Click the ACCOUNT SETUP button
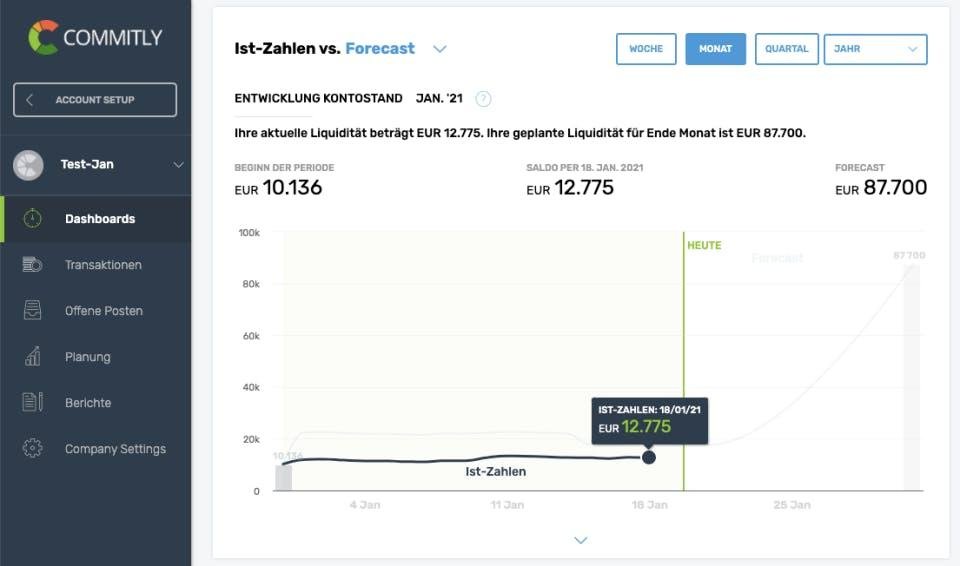This screenshot has height=566, width=960. [95, 100]
